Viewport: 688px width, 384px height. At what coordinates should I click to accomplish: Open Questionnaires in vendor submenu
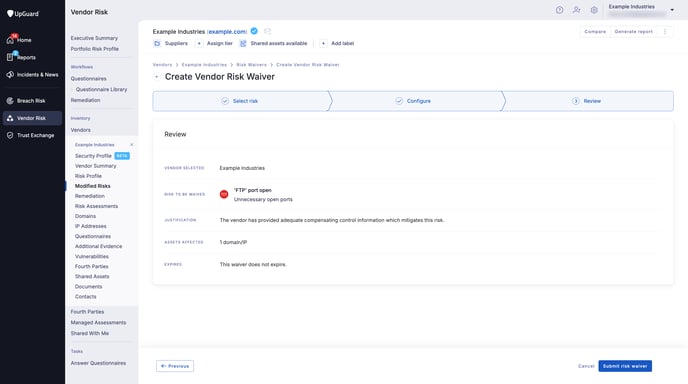[93, 237]
